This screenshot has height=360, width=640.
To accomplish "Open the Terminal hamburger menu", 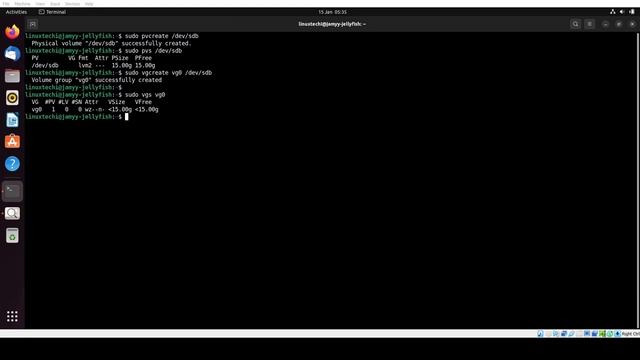I will pos(589,24).
